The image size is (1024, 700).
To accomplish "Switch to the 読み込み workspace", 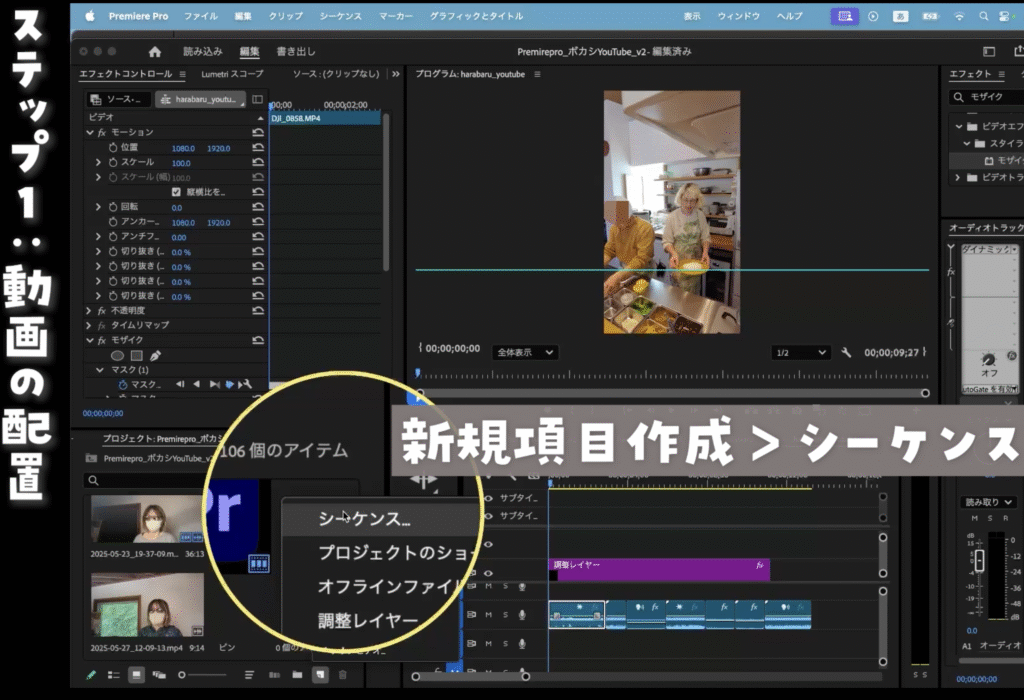I will click(x=202, y=52).
